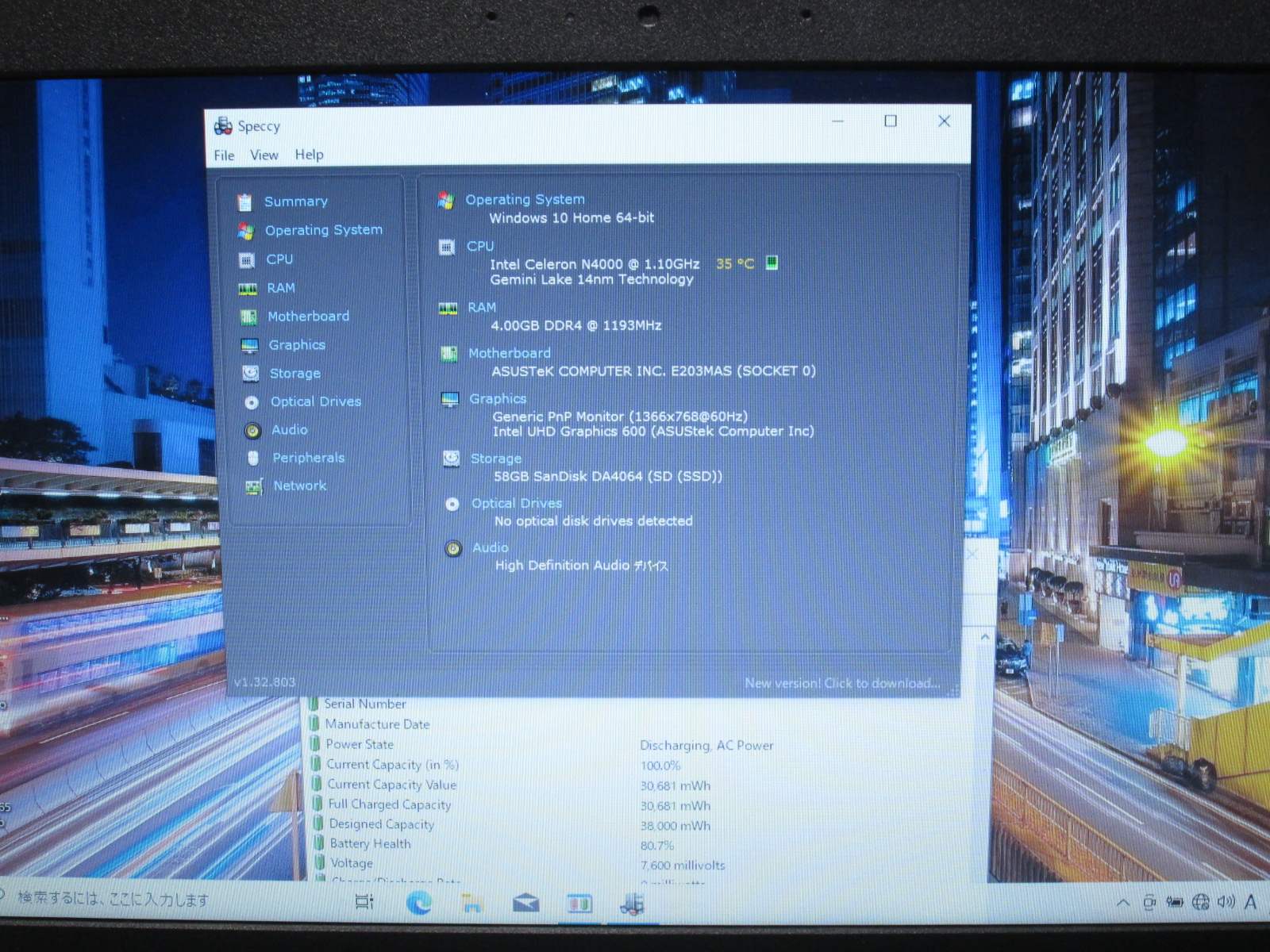Click the sidebar Storage disk icon
Viewport: 1270px width, 952px height.
pyautogui.click(x=251, y=374)
